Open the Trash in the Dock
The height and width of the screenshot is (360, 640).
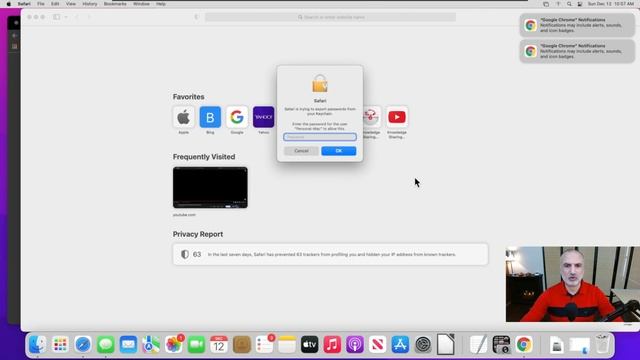pyautogui.click(x=602, y=344)
